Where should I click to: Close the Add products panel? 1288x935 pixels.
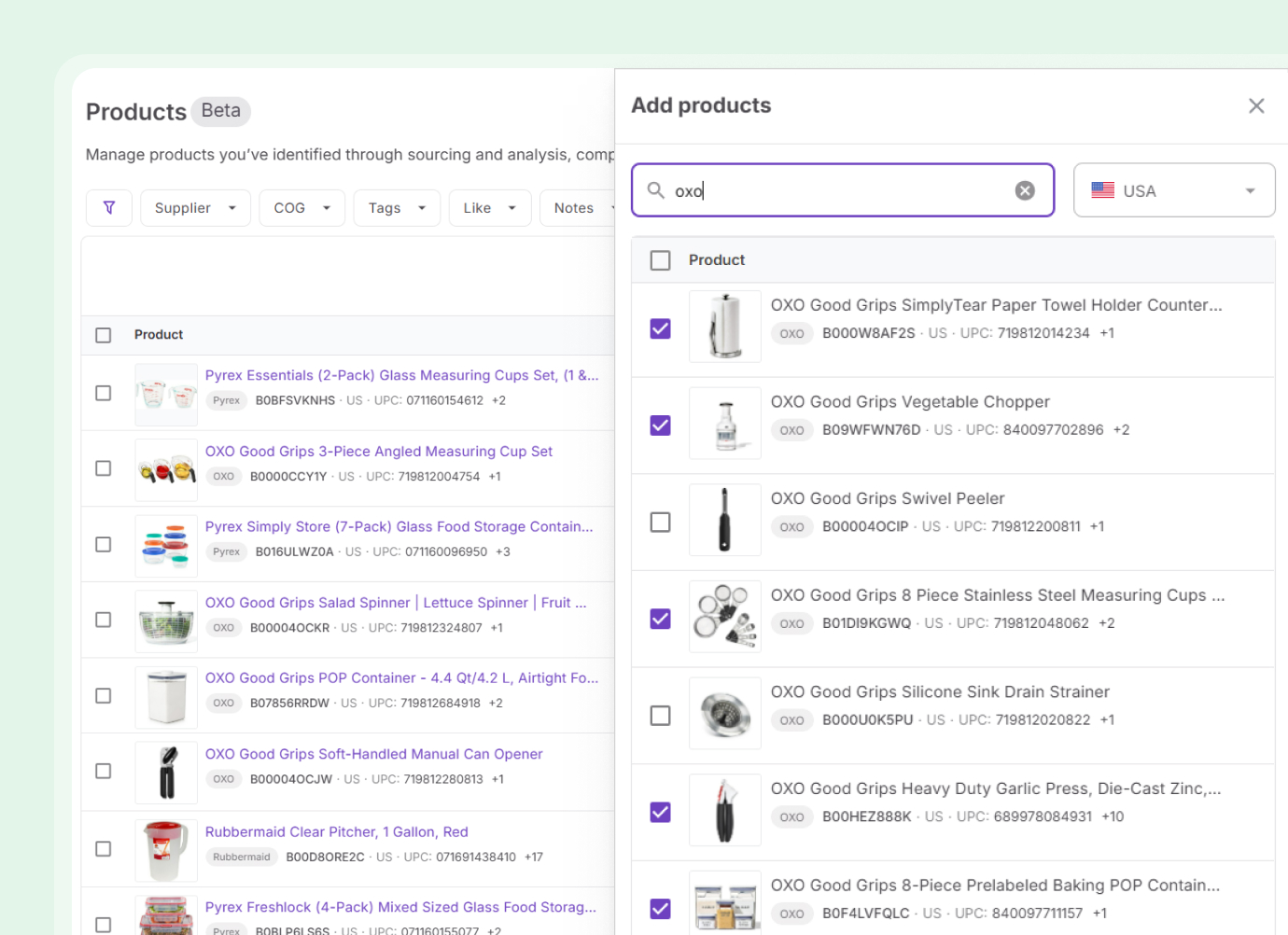pos(1256,105)
